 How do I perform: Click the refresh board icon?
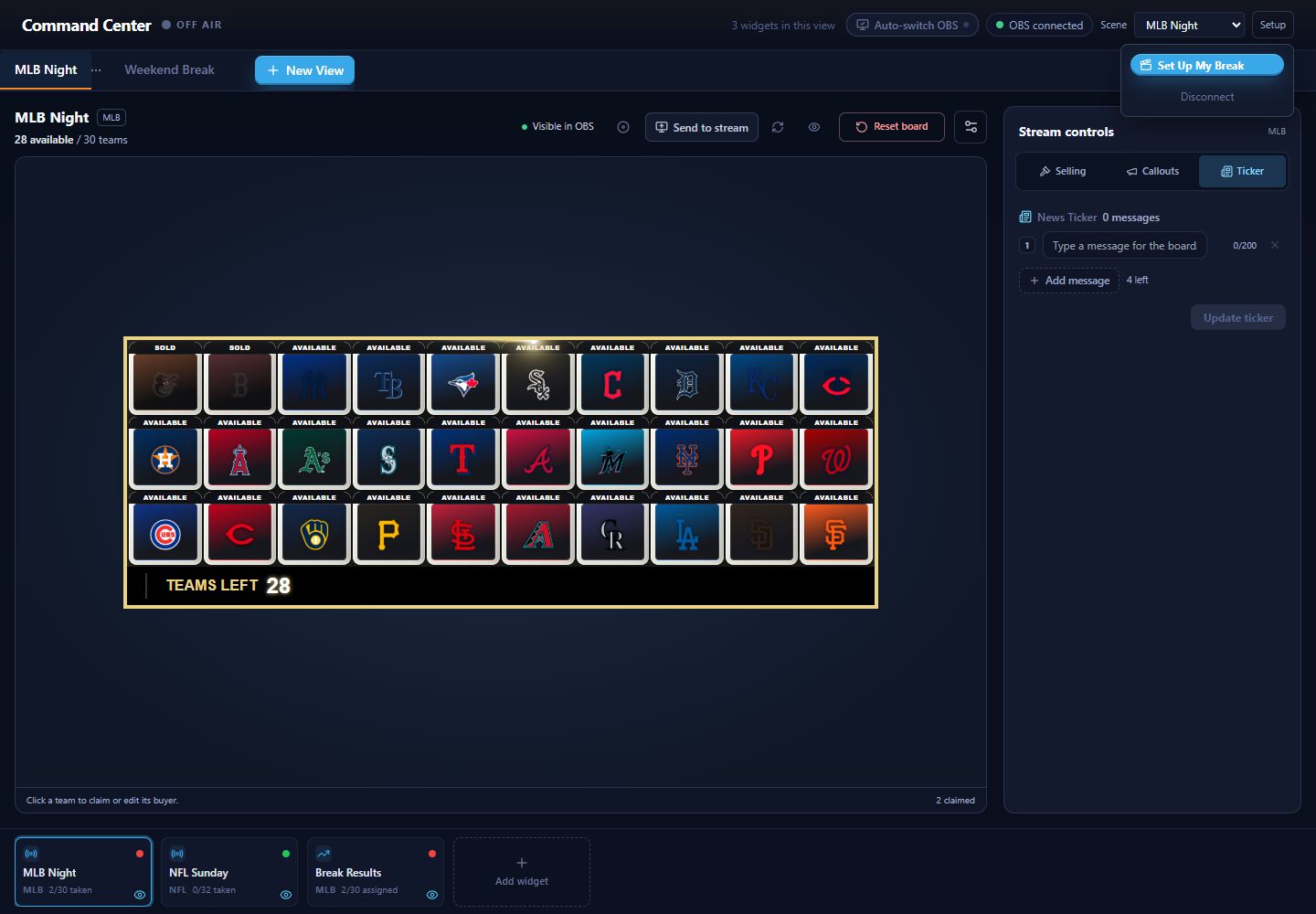click(778, 127)
